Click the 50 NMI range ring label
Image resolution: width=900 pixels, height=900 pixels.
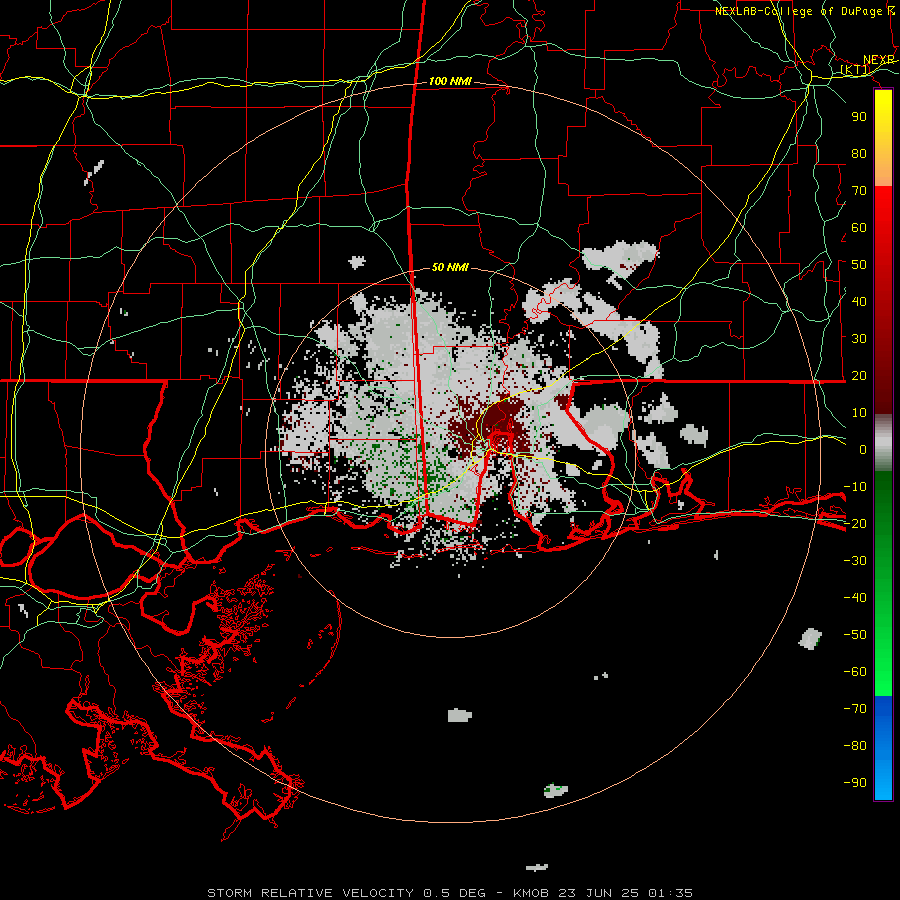point(450,267)
